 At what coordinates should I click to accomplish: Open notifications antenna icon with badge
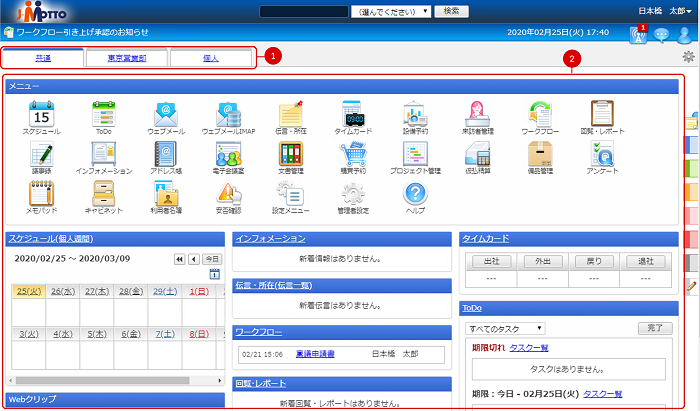click(x=638, y=34)
